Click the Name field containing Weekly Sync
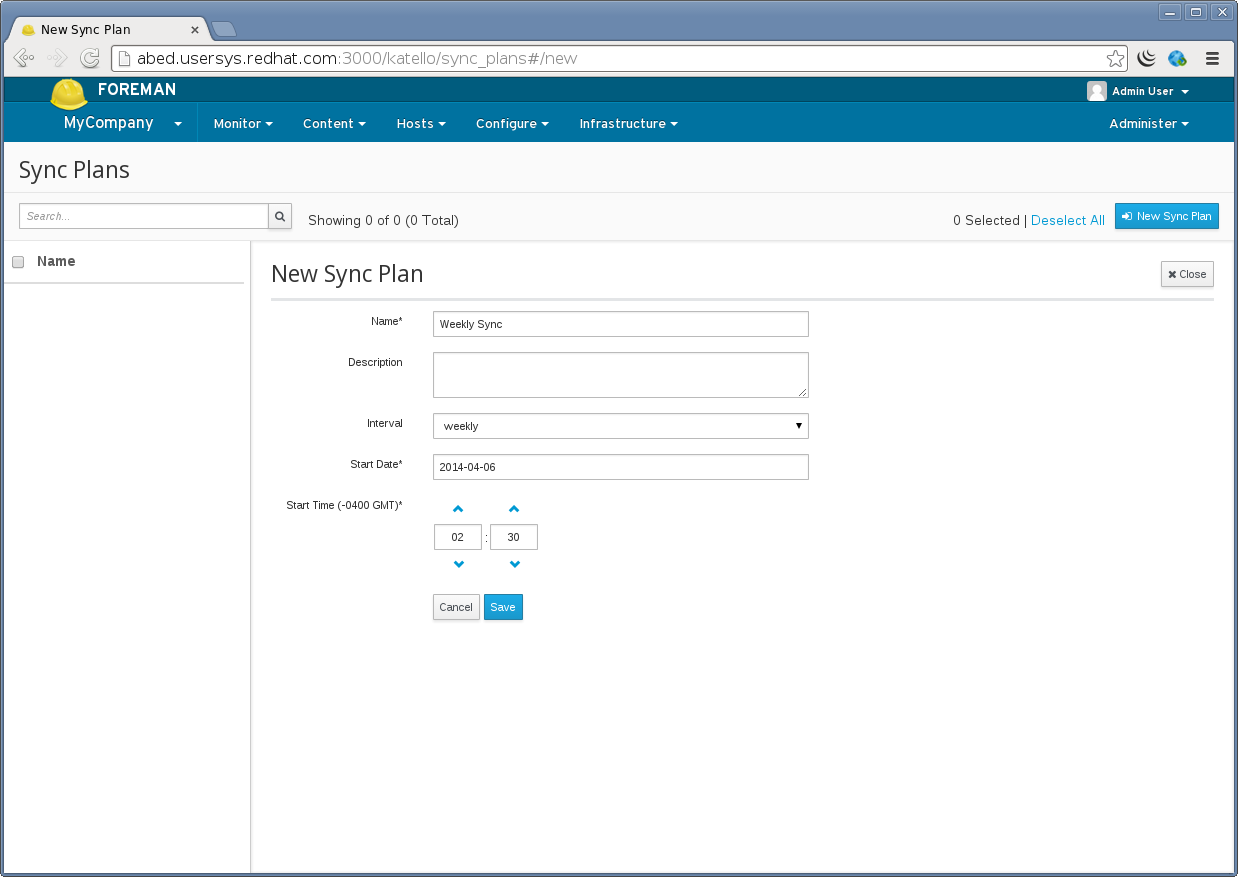Viewport: 1238px width, 877px height. coord(621,324)
